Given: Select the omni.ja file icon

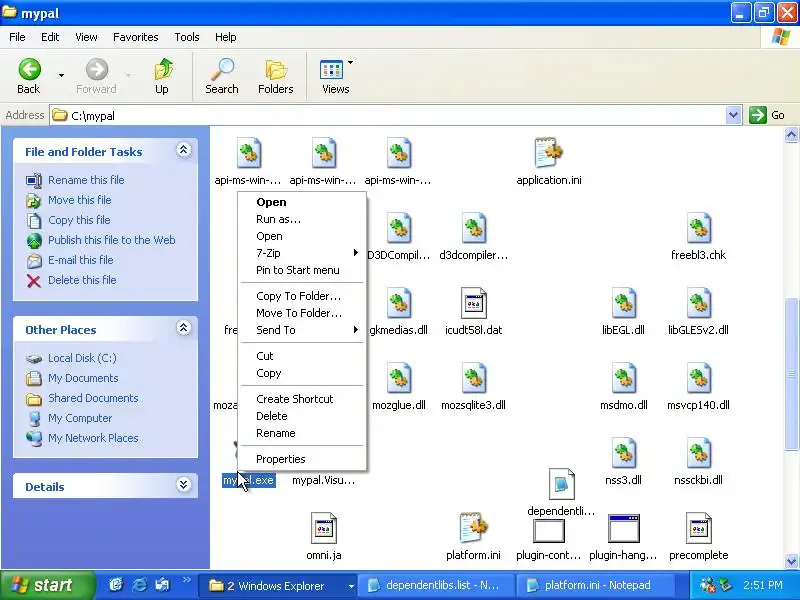Looking at the screenshot, I should click(x=324, y=528).
